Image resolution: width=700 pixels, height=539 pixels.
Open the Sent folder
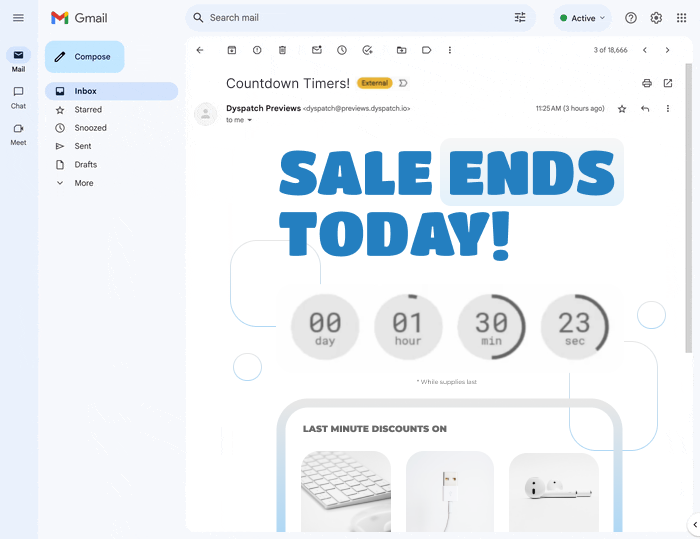coord(111,146)
